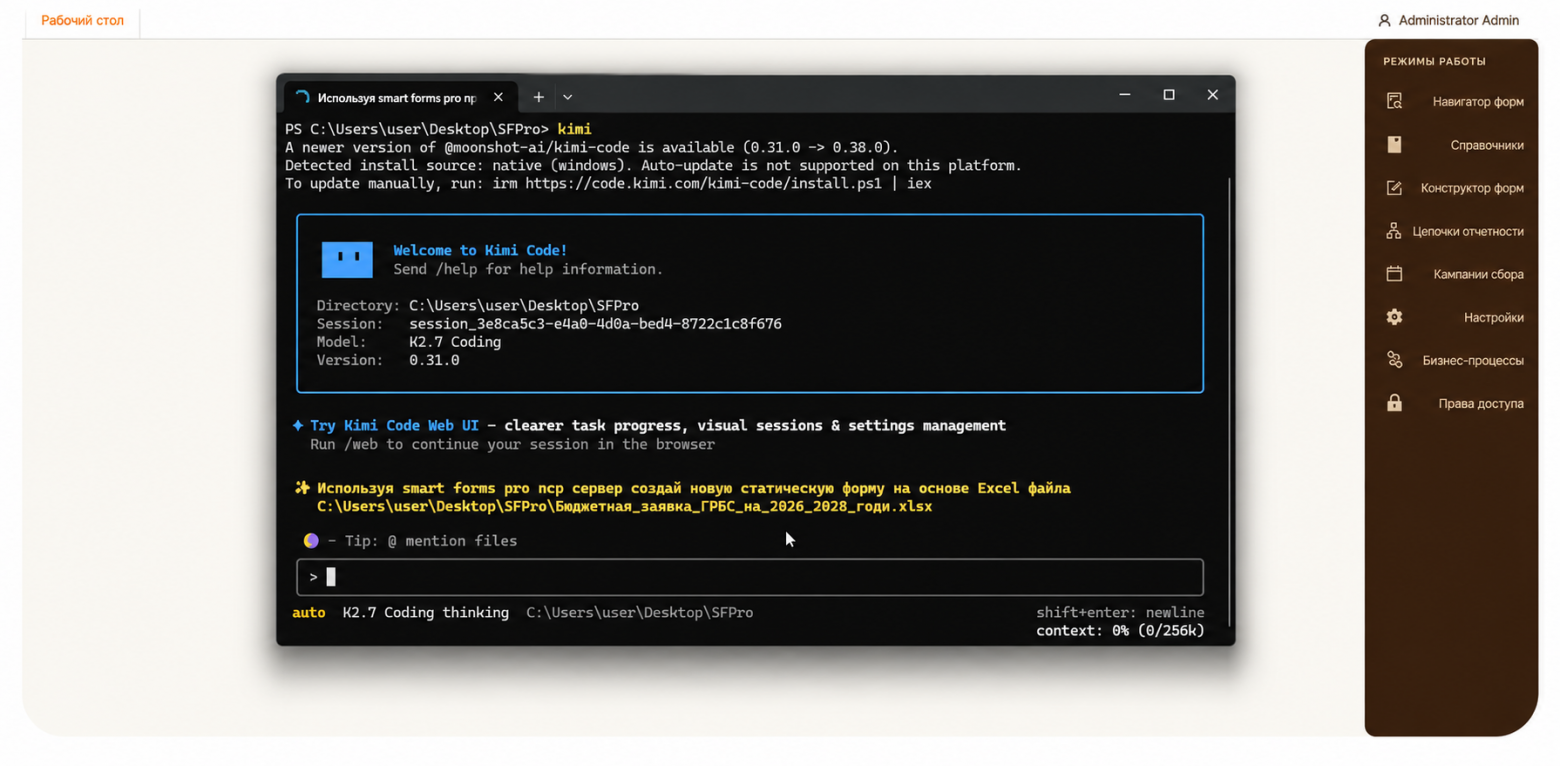Click the Kimi robot face logo

coord(347,260)
